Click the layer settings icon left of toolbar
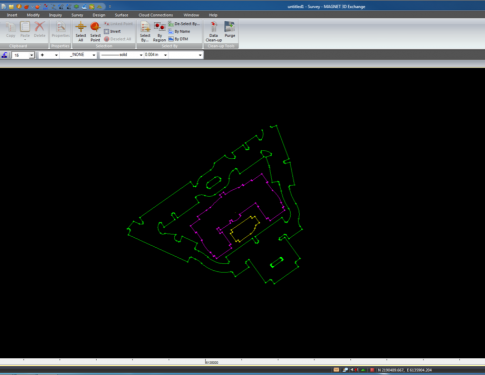The width and height of the screenshot is (485, 375). [5, 55]
